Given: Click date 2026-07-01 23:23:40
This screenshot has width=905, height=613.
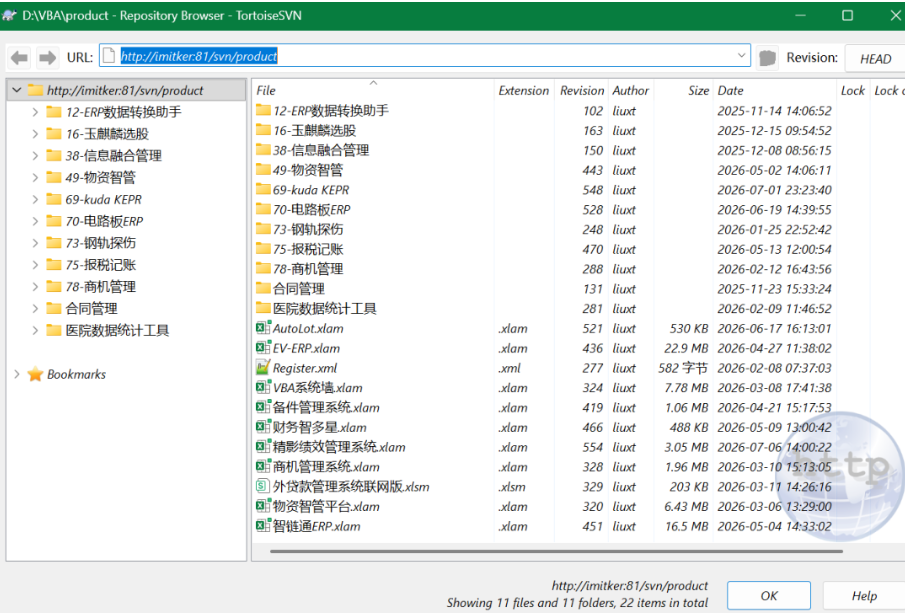Looking at the screenshot, I should pyautogui.click(x=774, y=190).
